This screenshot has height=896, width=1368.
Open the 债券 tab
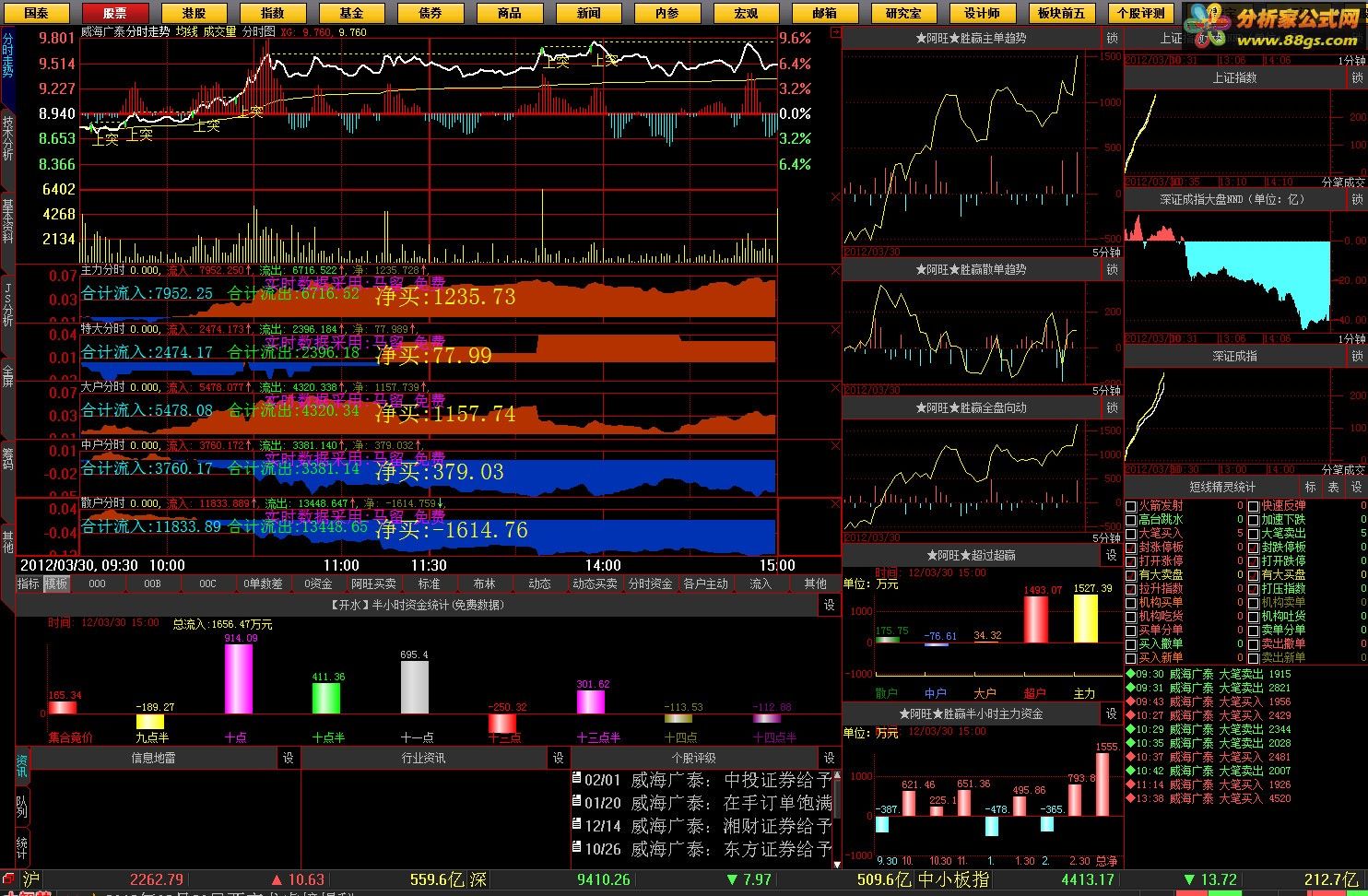(430, 13)
